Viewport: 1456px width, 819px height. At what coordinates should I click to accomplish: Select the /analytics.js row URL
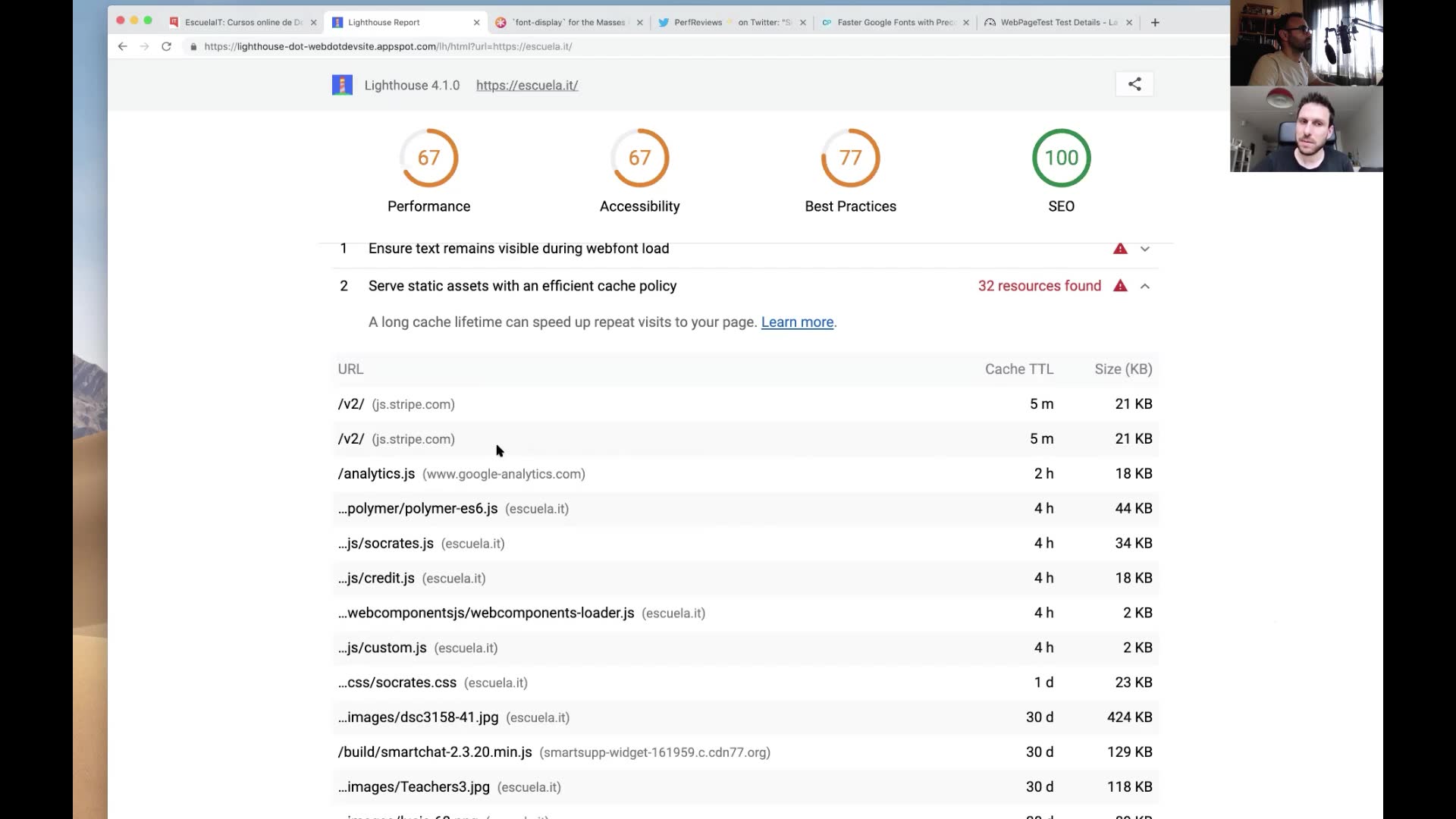coord(376,474)
